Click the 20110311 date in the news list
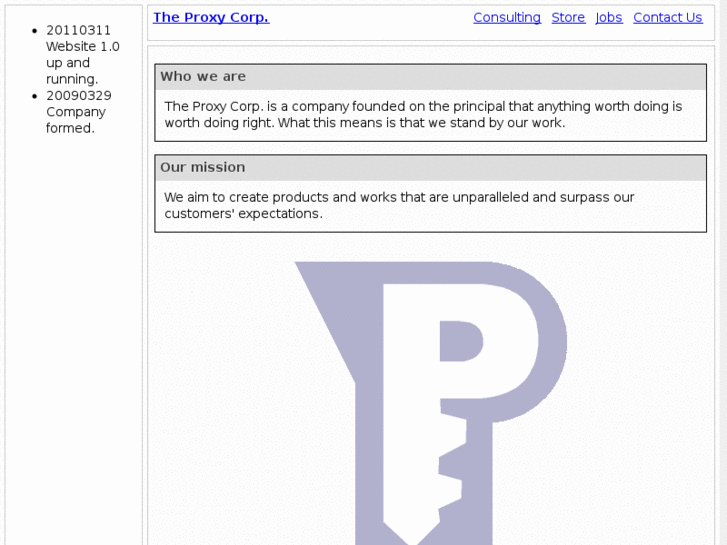 (79, 30)
